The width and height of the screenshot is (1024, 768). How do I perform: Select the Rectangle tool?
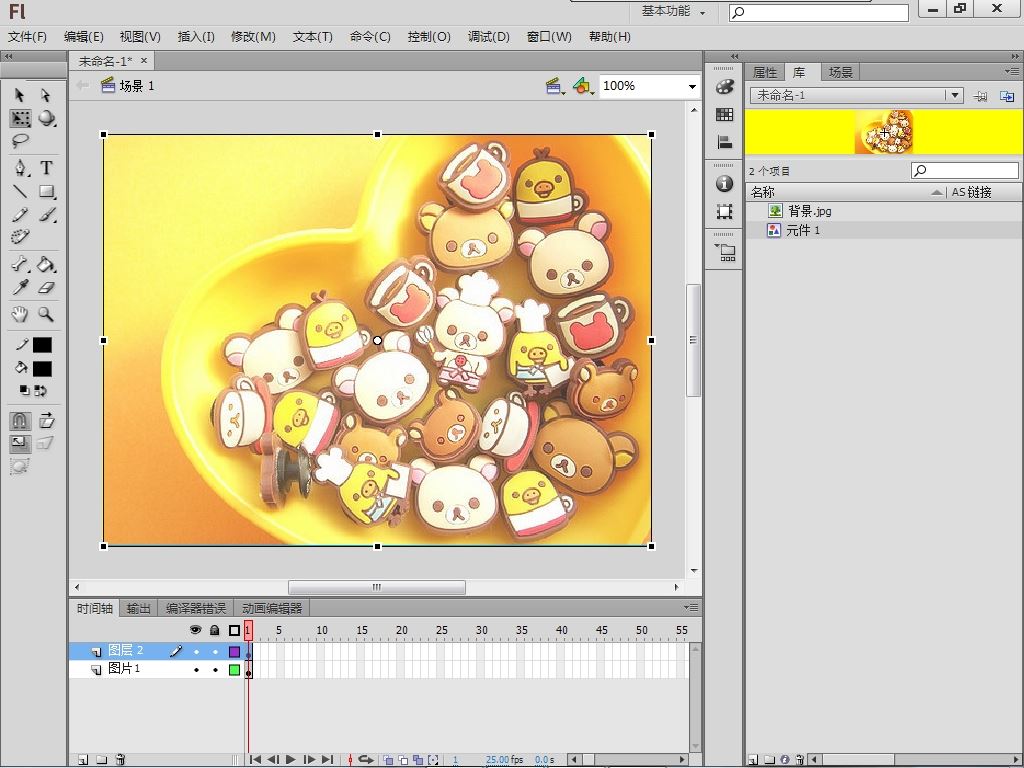[x=46, y=191]
